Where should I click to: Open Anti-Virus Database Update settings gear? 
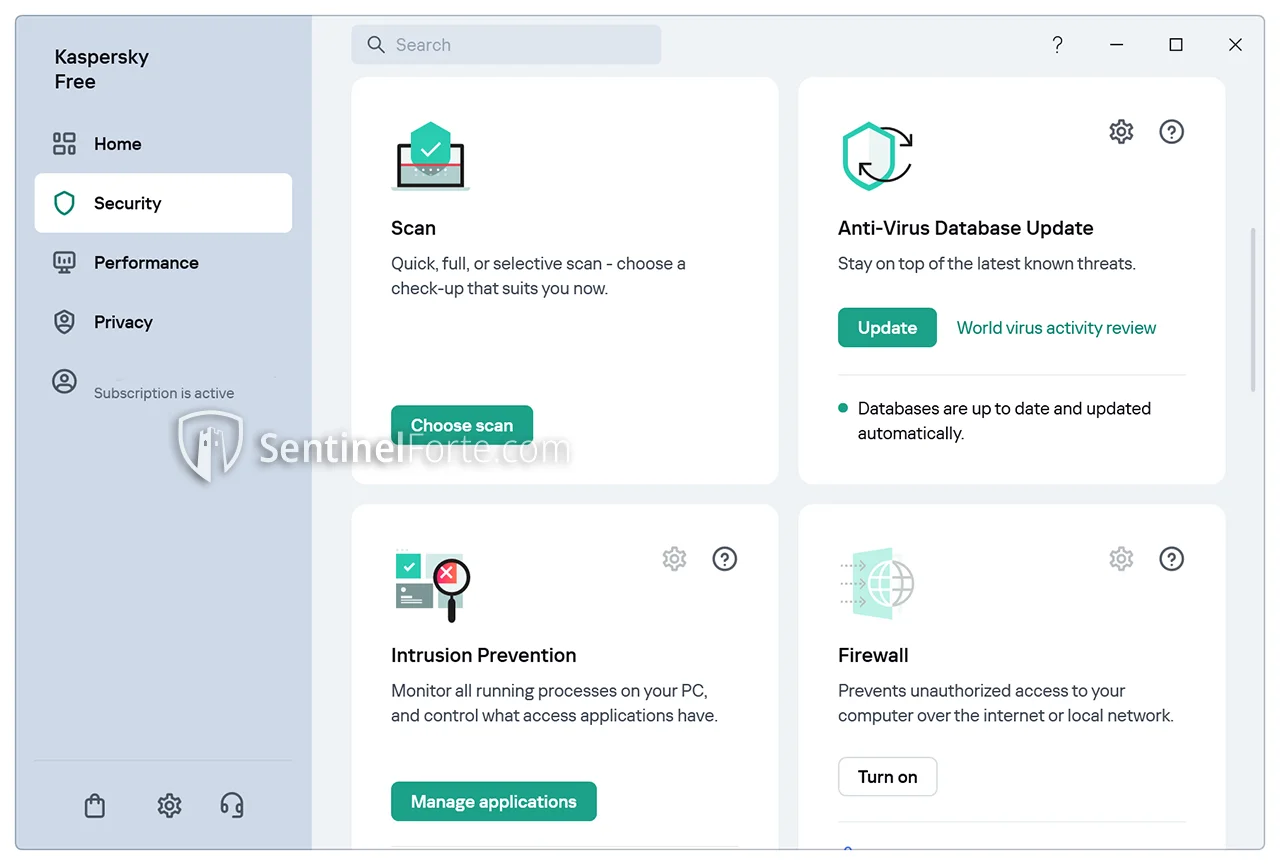(1121, 132)
